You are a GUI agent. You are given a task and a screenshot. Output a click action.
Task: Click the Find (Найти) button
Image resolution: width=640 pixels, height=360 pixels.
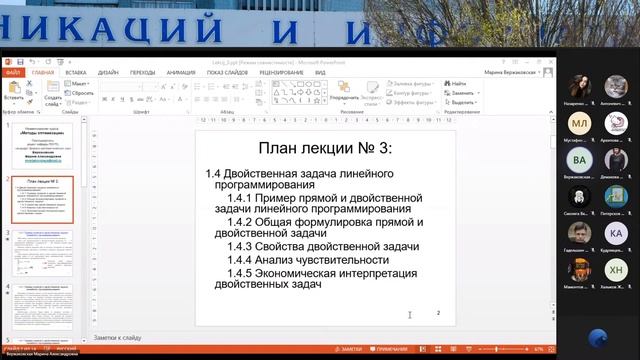455,84
